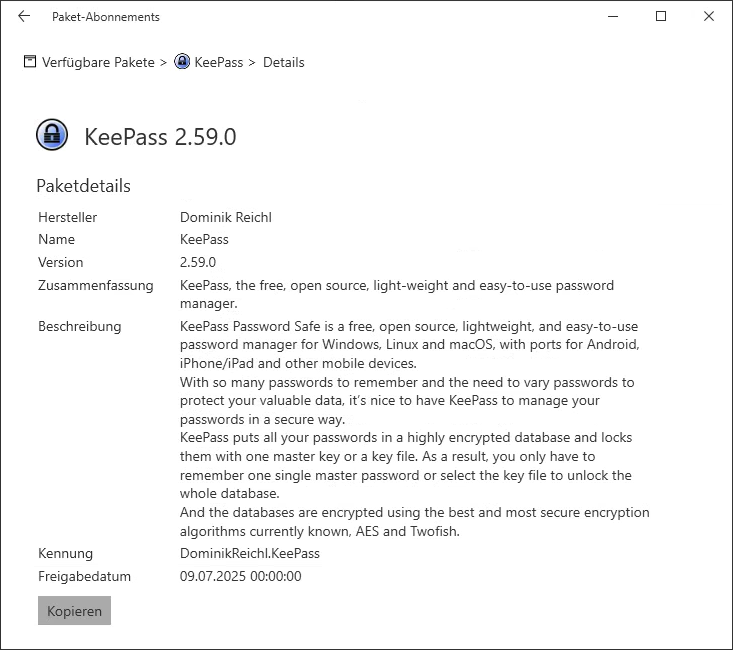Click the Version value 2.59.0 in details
The image size is (733, 650).
click(x=197, y=262)
